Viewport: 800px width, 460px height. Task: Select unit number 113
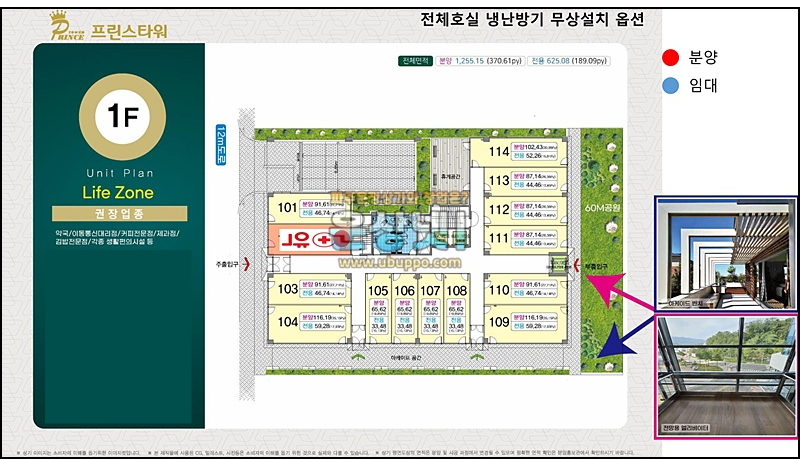(x=499, y=180)
